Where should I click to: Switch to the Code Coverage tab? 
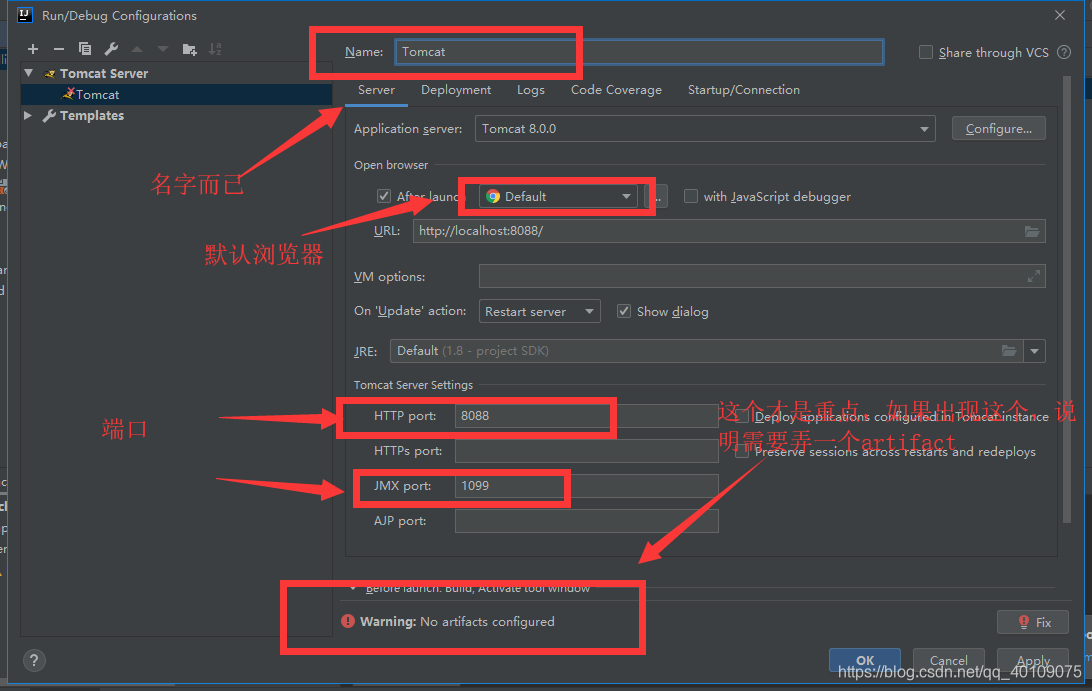[x=616, y=90]
